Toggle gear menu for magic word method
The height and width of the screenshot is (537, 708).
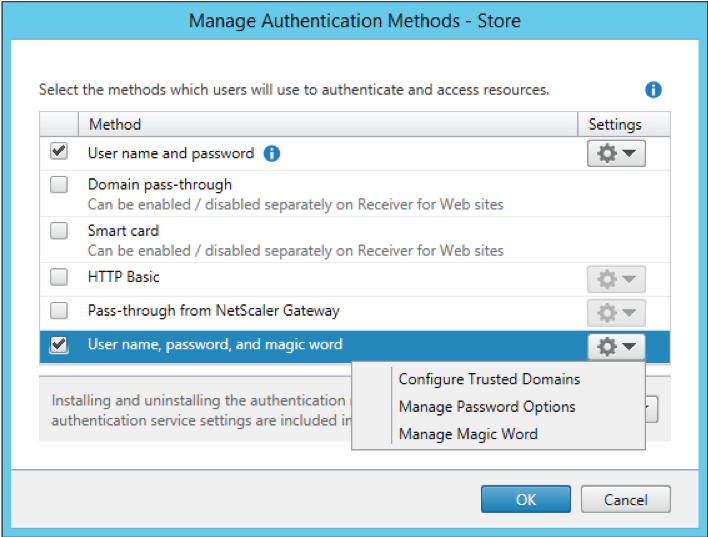pyautogui.click(x=616, y=346)
